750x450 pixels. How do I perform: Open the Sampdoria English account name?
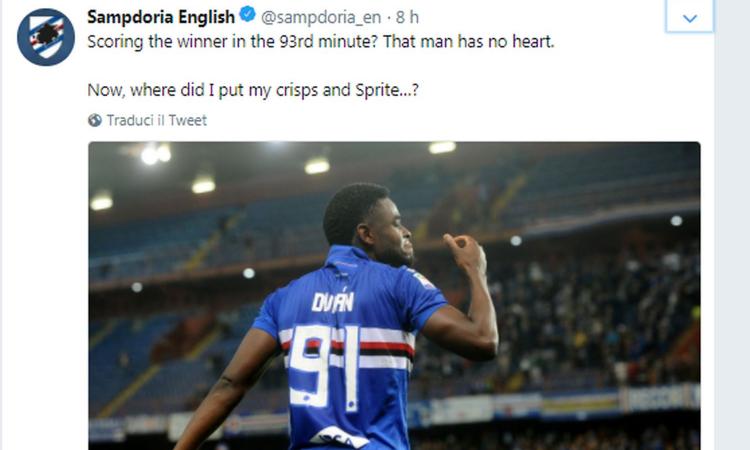tap(161, 17)
